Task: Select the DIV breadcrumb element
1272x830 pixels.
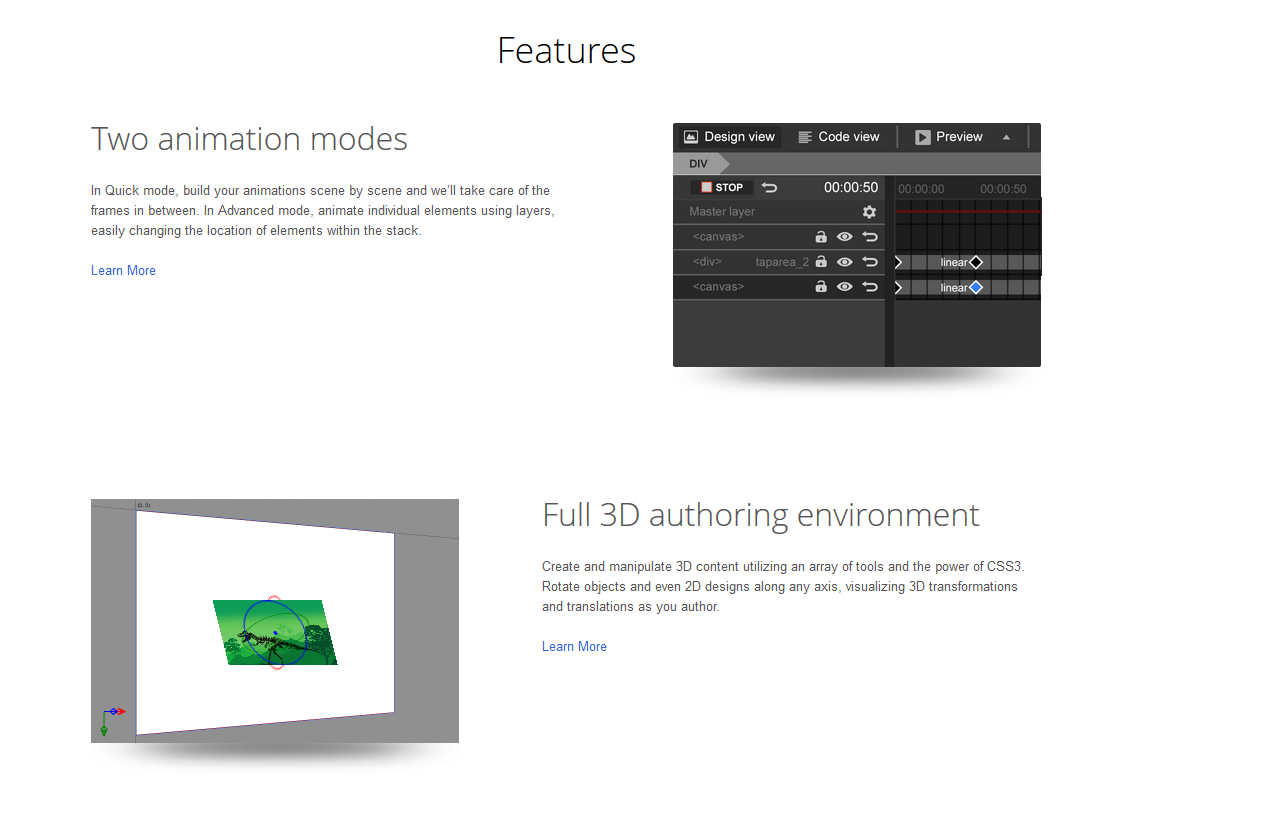Action: (698, 163)
